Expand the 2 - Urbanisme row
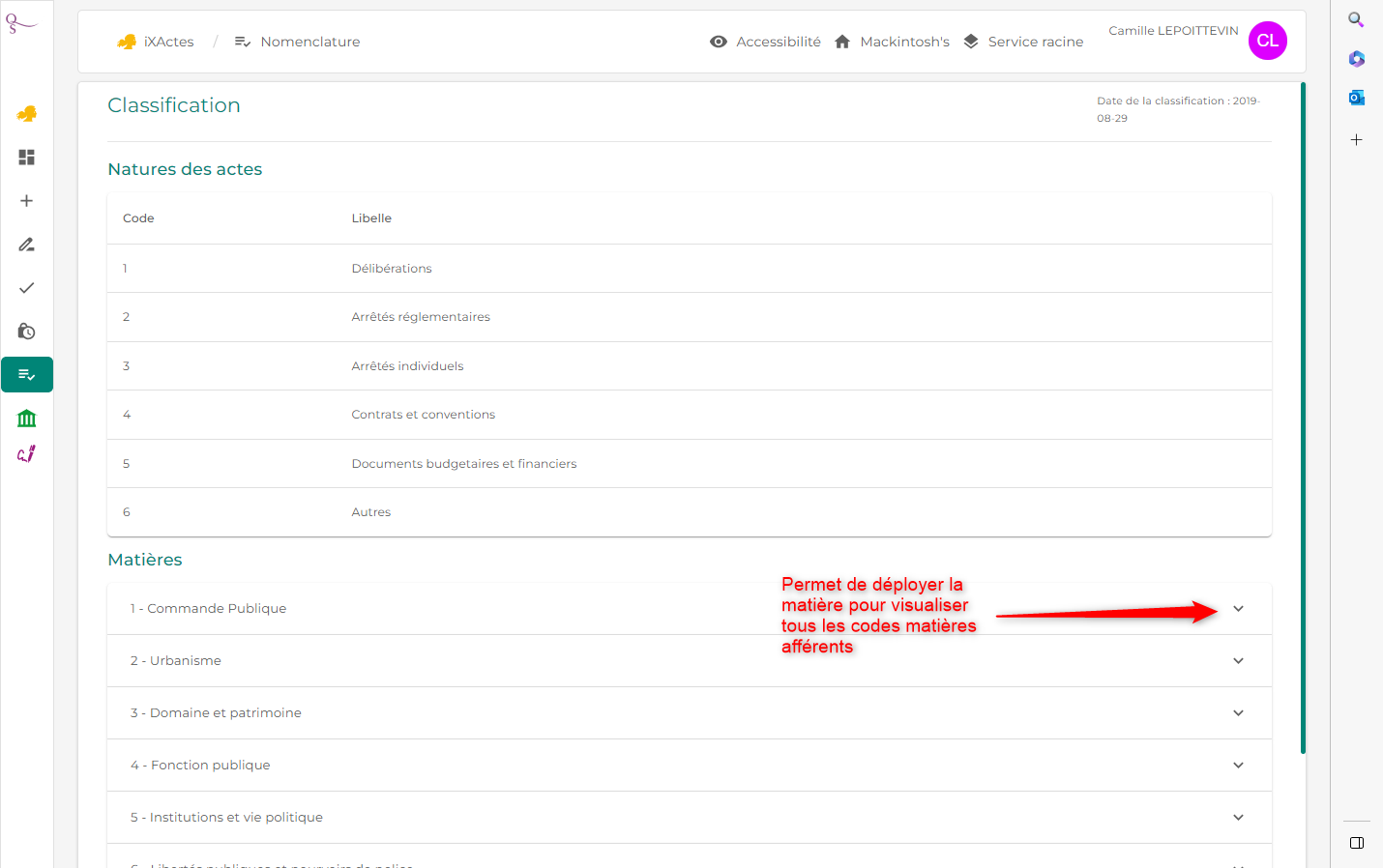The height and width of the screenshot is (868, 1383). (x=689, y=660)
